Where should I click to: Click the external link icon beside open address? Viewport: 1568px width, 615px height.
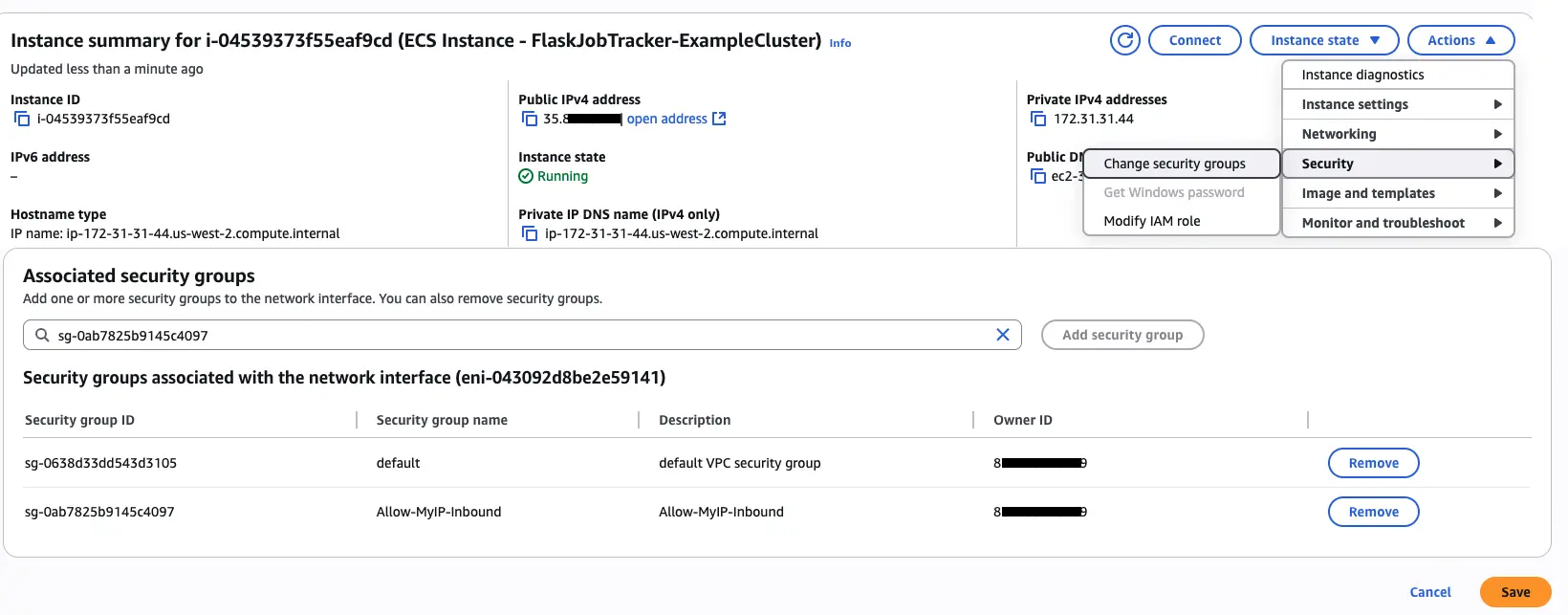719,119
